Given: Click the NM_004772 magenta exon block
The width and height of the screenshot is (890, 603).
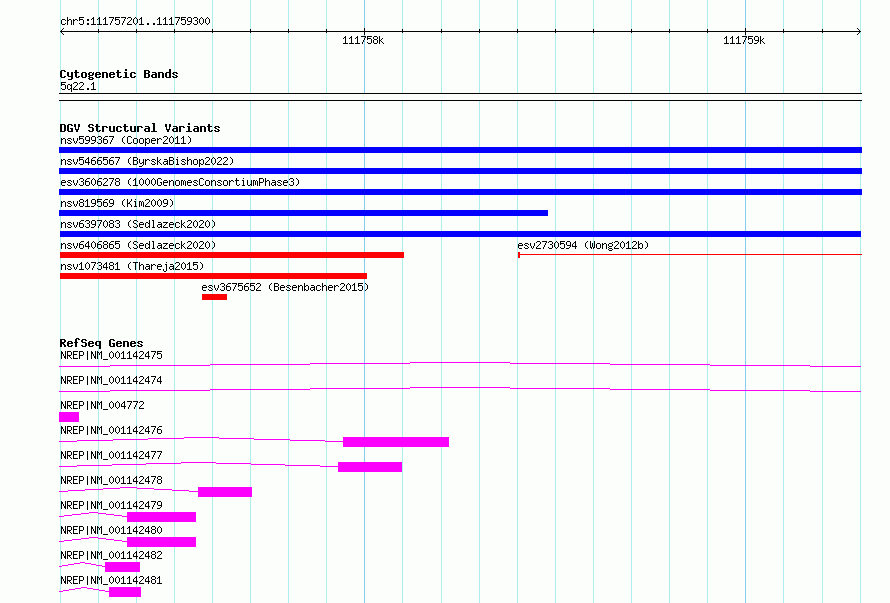Looking at the screenshot, I should coord(69,417).
